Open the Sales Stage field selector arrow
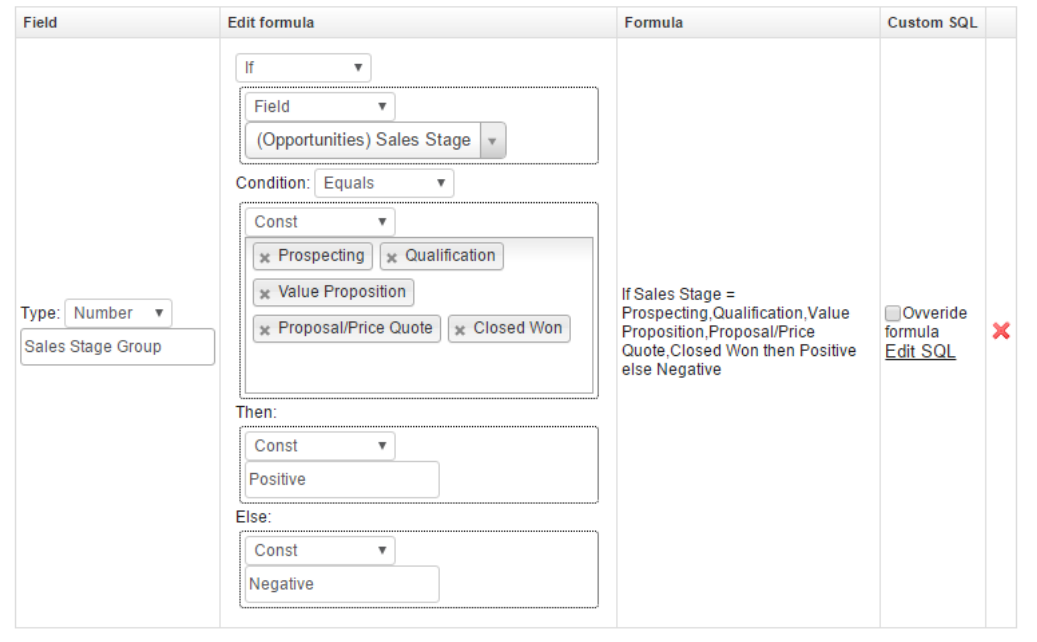The image size is (1037, 642). (492, 141)
